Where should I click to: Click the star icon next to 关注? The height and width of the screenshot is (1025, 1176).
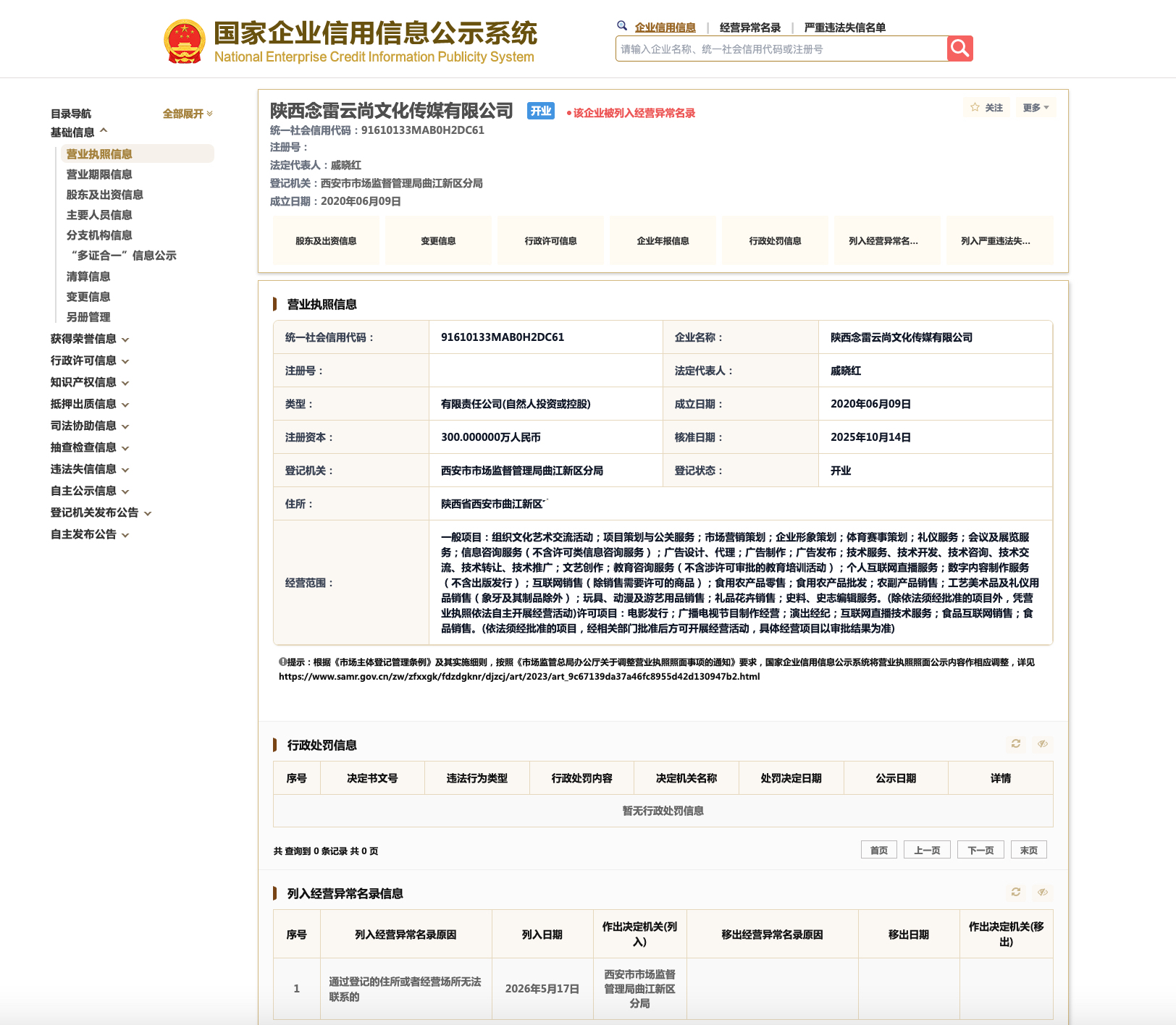(975, 107)
